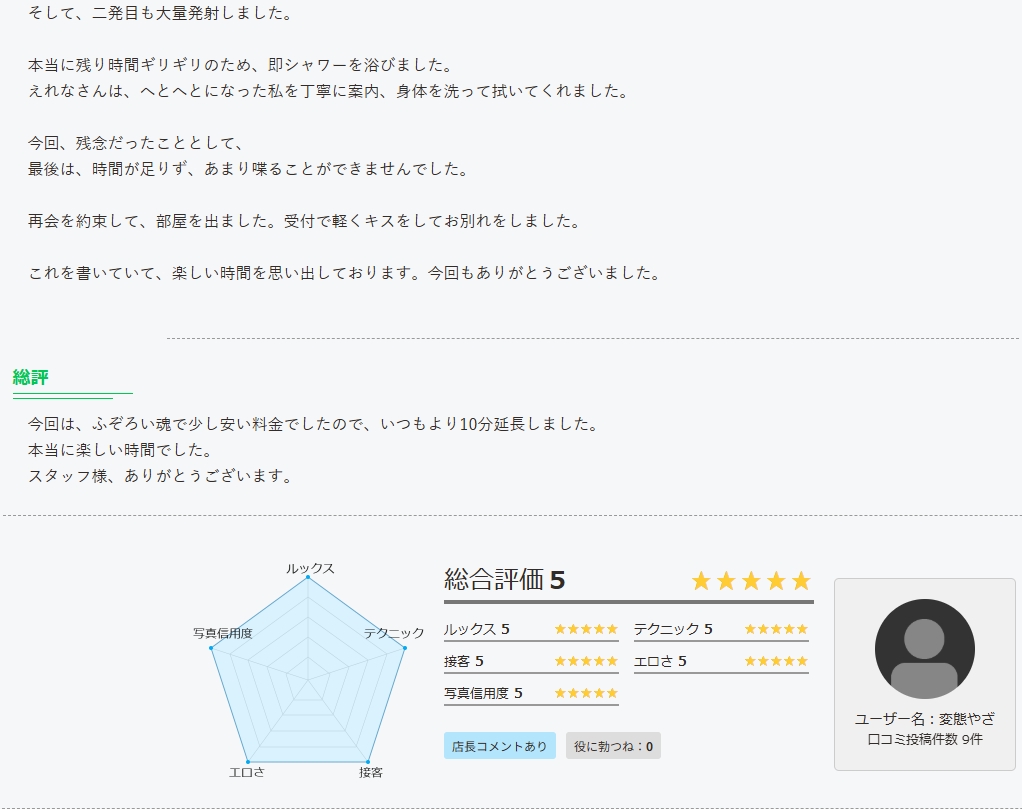The width and height of the screenshot is (1022, 809).
Task: Click the stars beside テクニック 5
Action: point(776,629)
